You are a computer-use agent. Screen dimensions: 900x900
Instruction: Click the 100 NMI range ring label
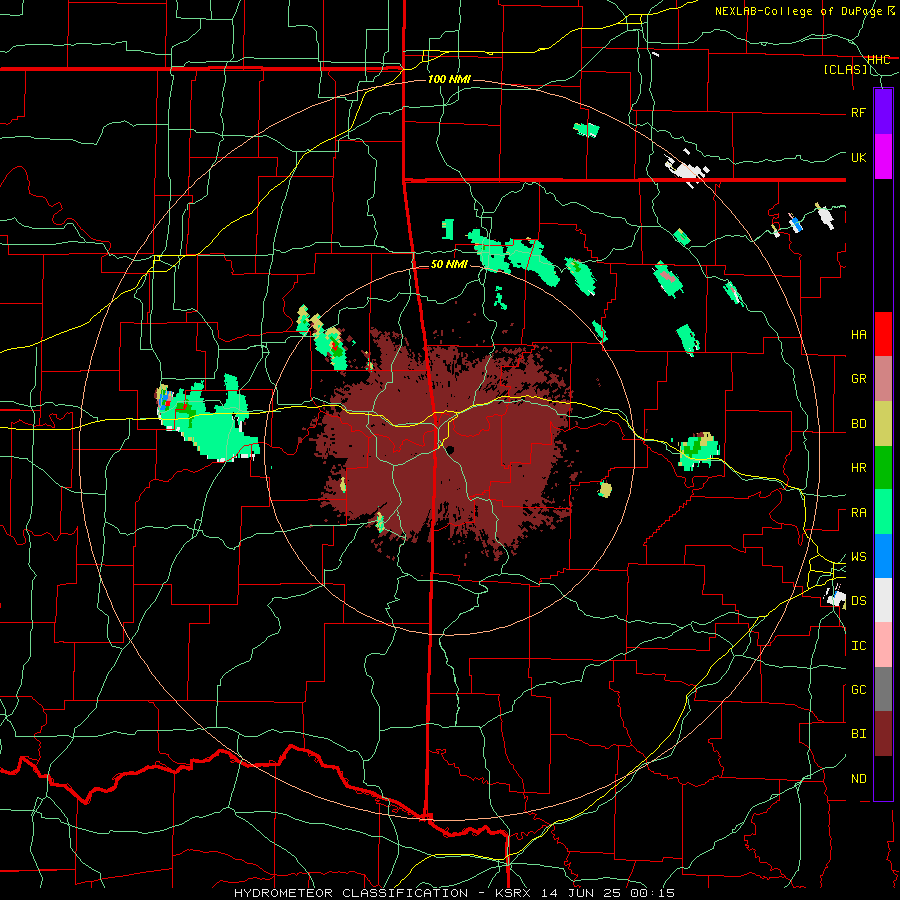[449, 79]
